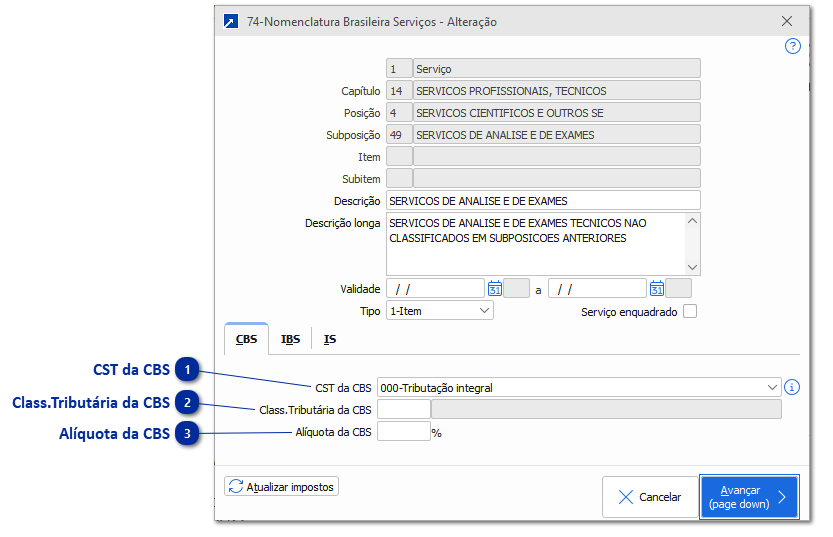Click the Atualizar impostos button
Image resolution: width=833 pixels, height=537 pixels.
(282, 487)
